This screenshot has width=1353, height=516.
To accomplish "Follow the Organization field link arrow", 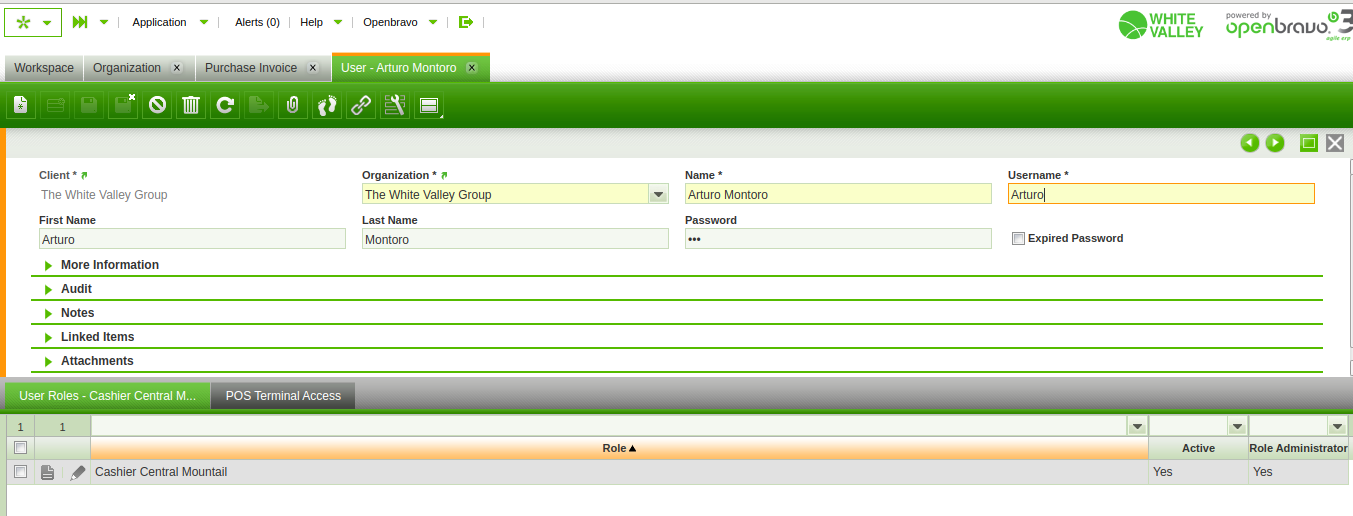I will (444, 175).
